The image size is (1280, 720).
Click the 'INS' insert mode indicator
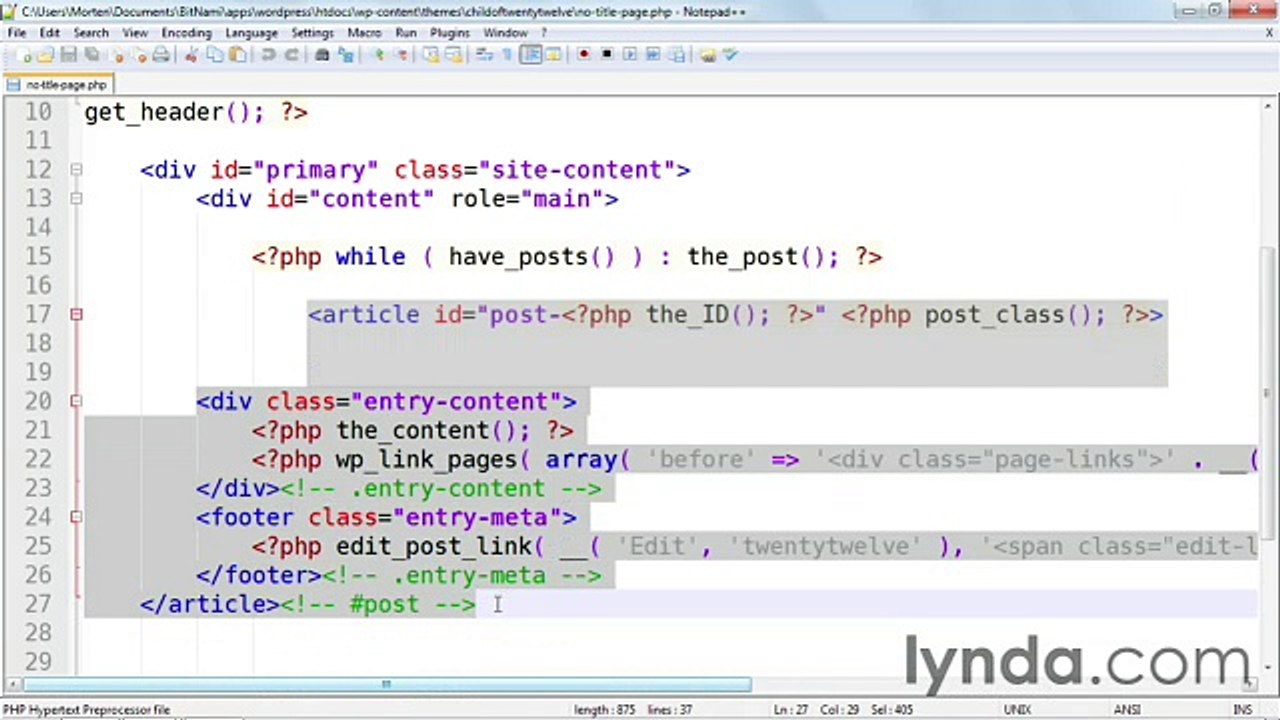click(x=1242, y=710)
